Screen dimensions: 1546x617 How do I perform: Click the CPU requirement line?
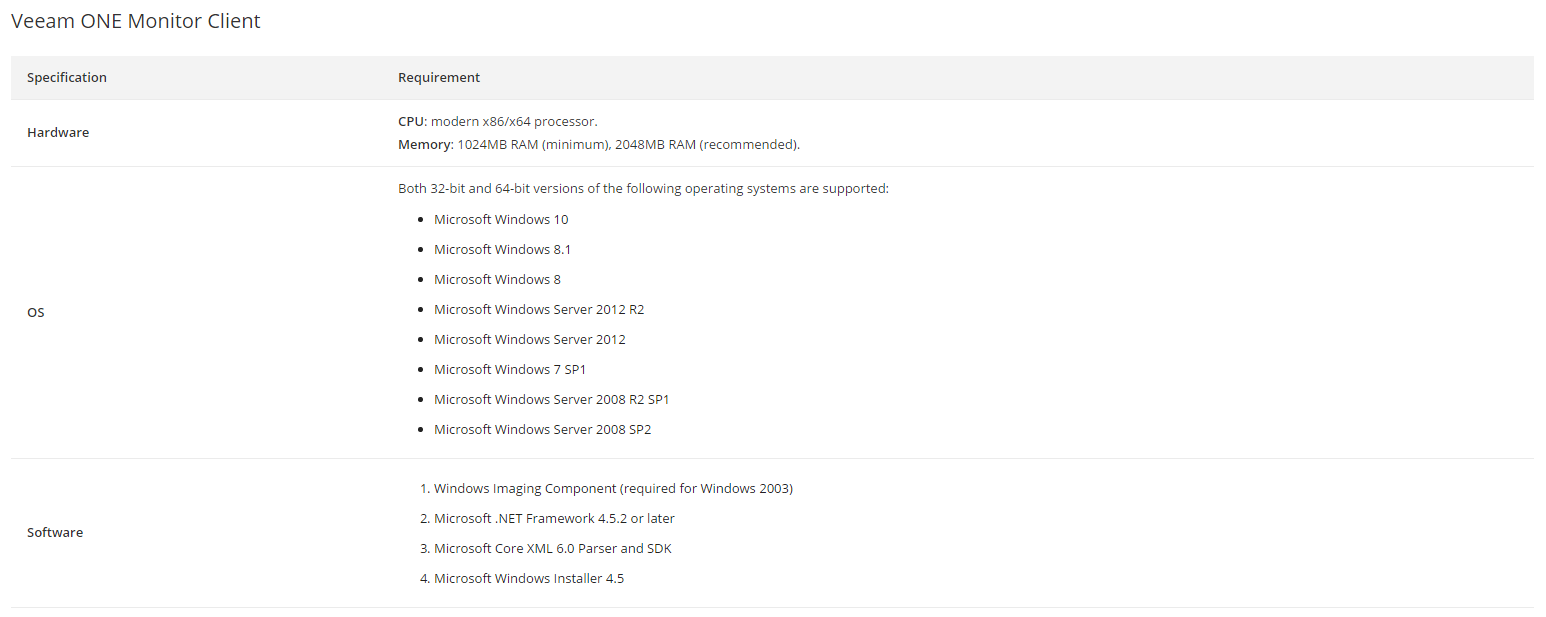(x=498, y=121)
